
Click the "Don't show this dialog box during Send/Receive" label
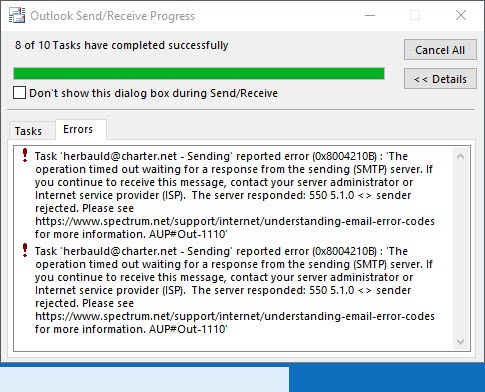pyautogui.click(x=153, y=93)
